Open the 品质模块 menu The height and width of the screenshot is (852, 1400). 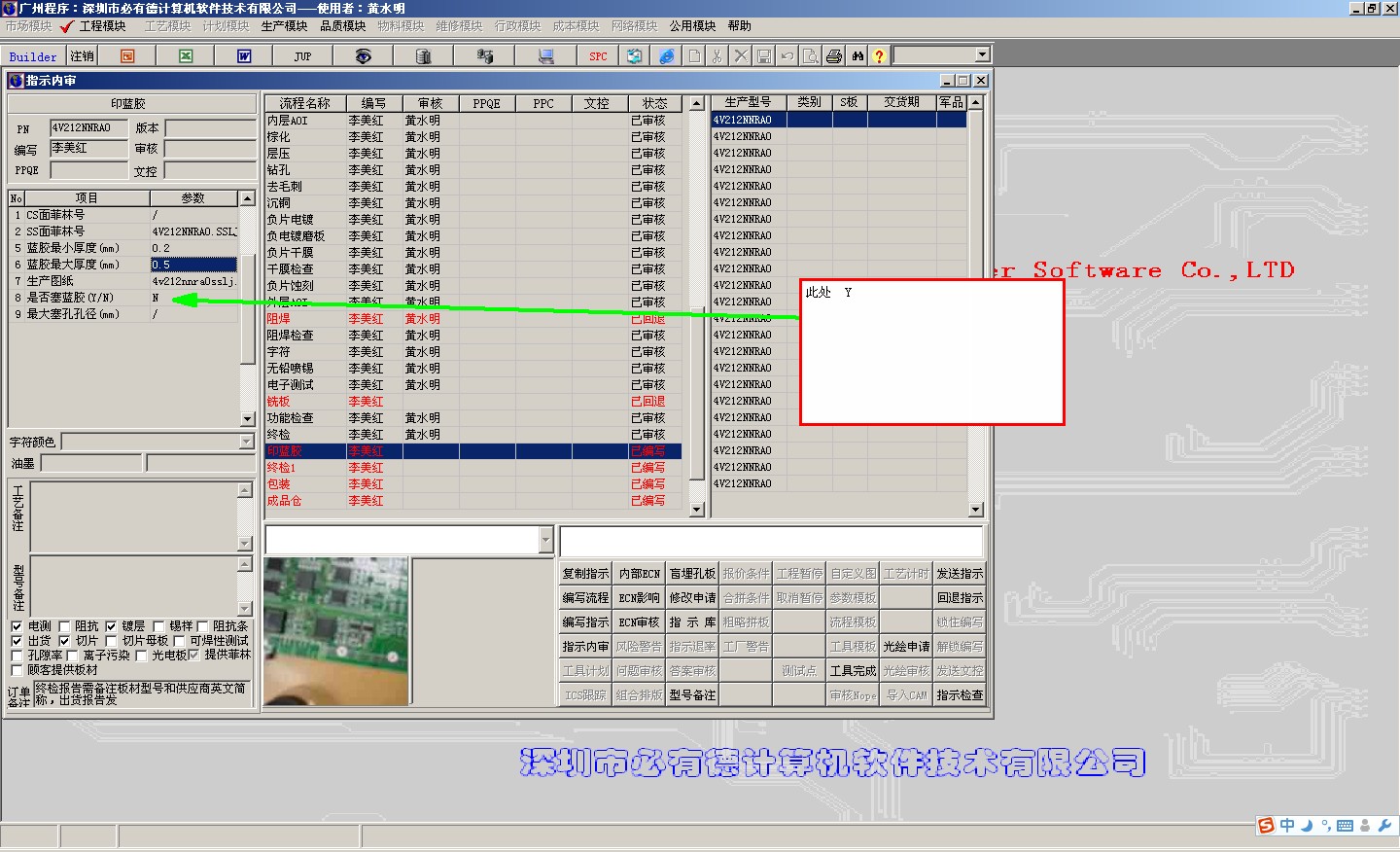[x=342, y=26]
